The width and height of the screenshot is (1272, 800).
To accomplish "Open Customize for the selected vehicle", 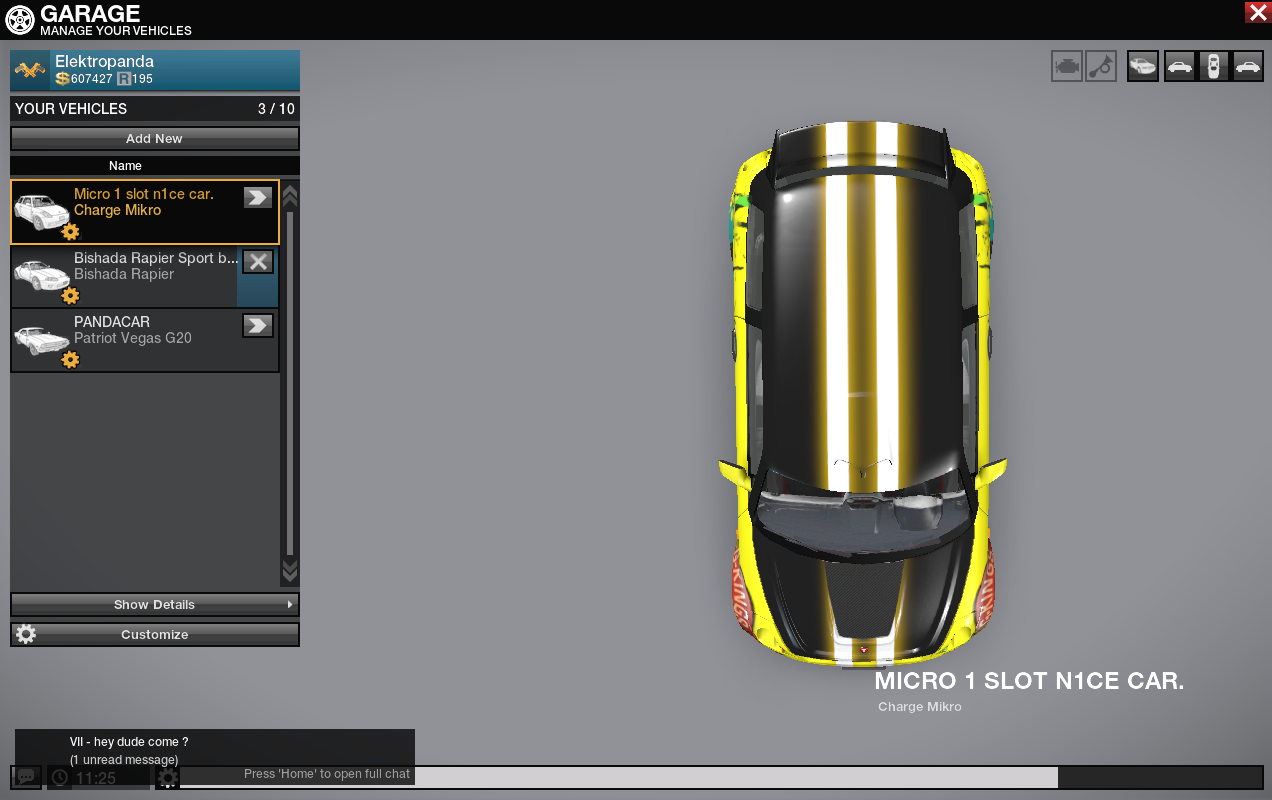I will click(155, 635).
